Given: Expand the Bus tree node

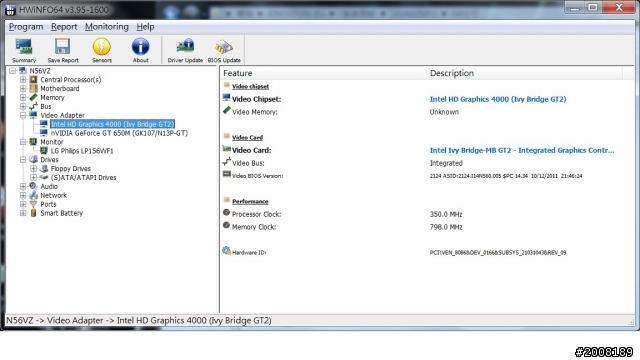Looking at the screenshot, I should coord(23,107).
